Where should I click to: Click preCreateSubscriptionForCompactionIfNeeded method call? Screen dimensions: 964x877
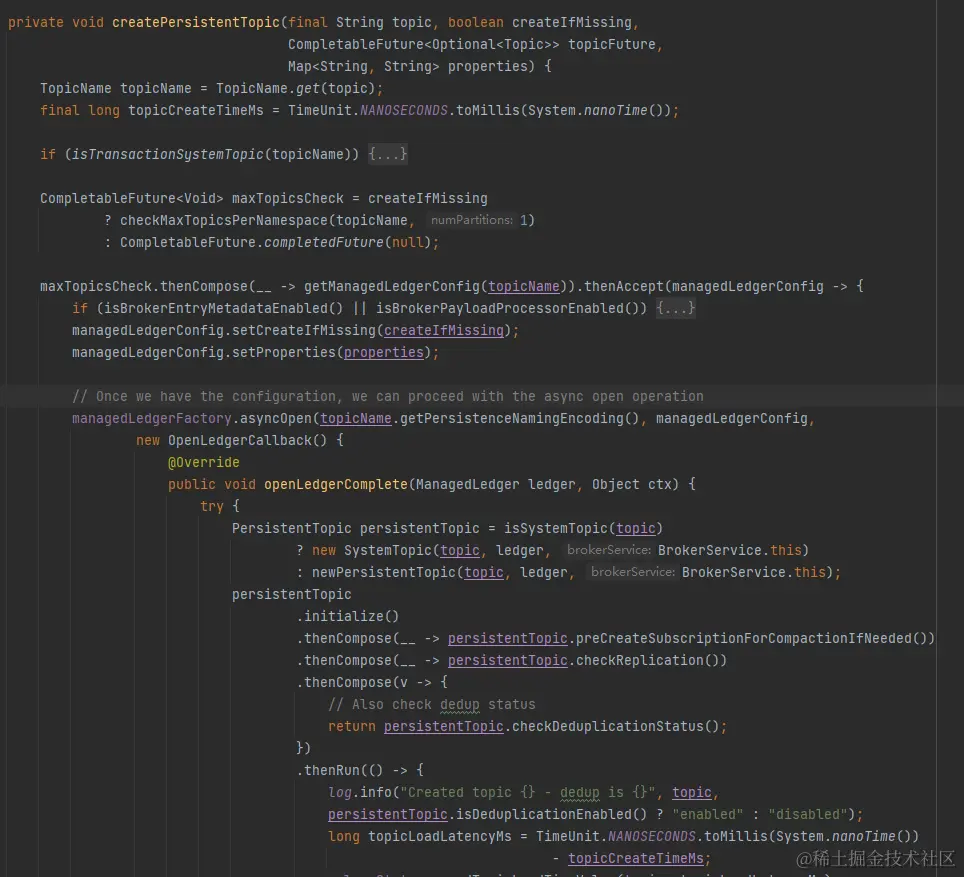743,638
